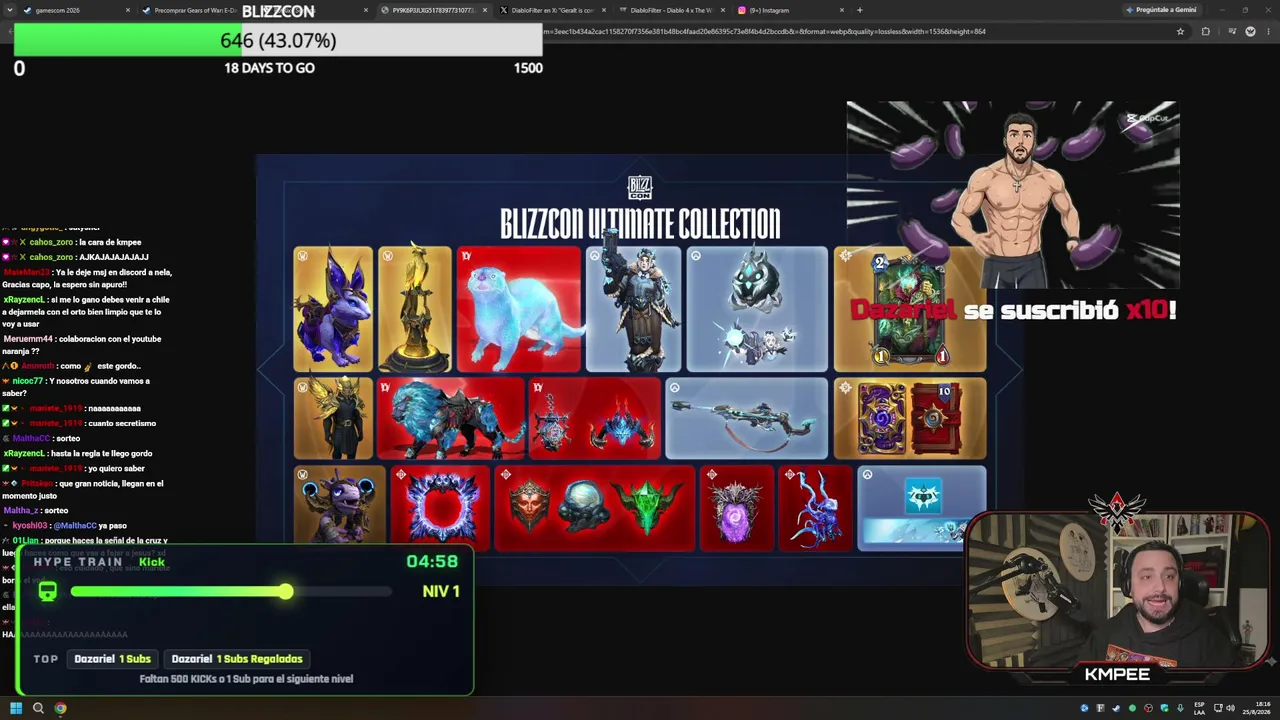Click the 18 DAYS TO GO label
This screenshot has height=720, width=1280.
tap(269, 68)
